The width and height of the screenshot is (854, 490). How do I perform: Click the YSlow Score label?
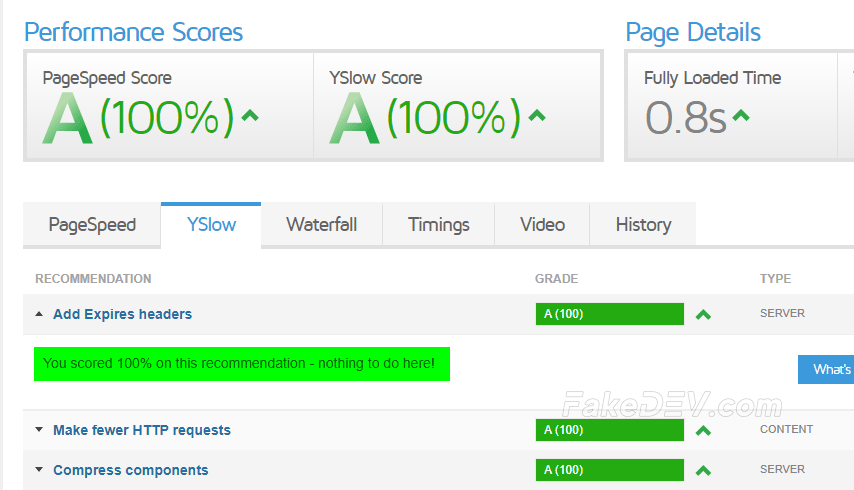pos(376,78)
